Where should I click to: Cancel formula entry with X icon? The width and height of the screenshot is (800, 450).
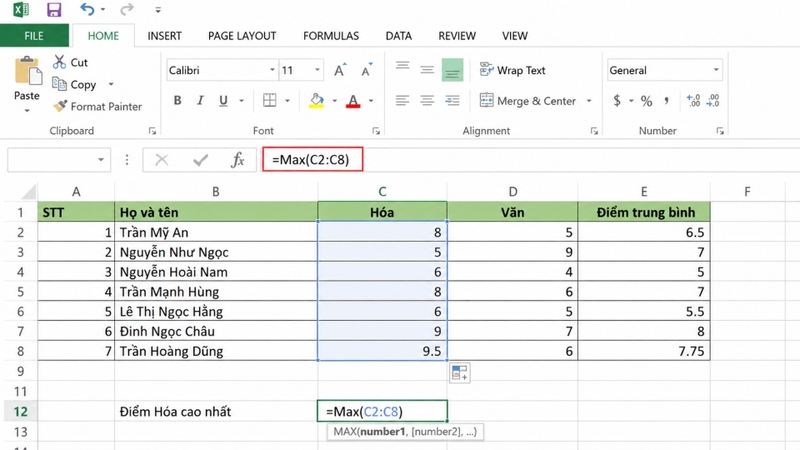pos(162,160)
